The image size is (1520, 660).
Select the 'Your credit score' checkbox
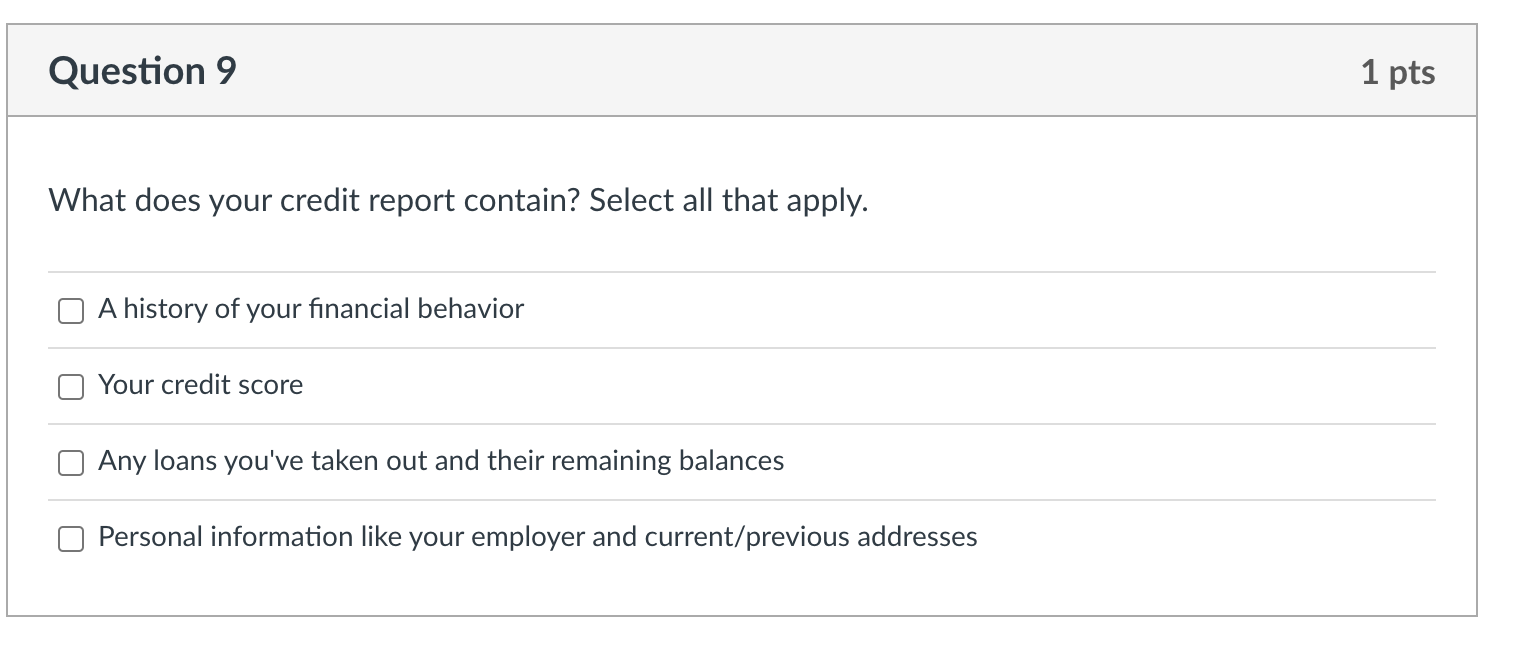coord(70,386)
